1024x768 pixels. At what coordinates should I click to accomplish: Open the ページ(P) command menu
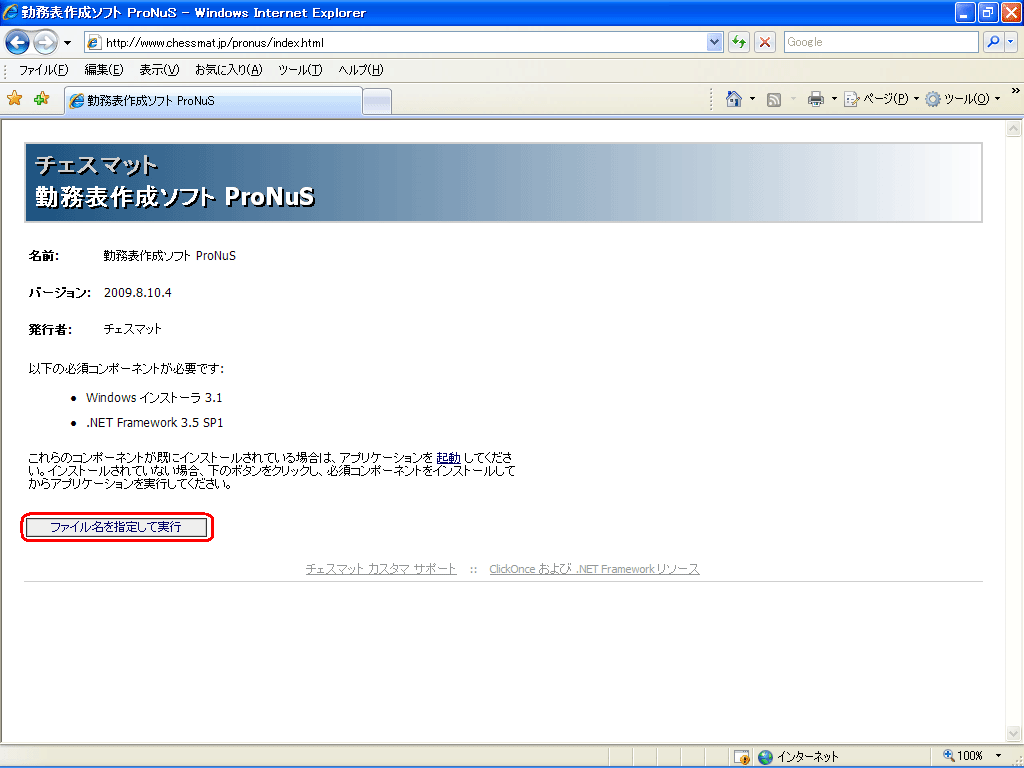(x=881, y=99)
